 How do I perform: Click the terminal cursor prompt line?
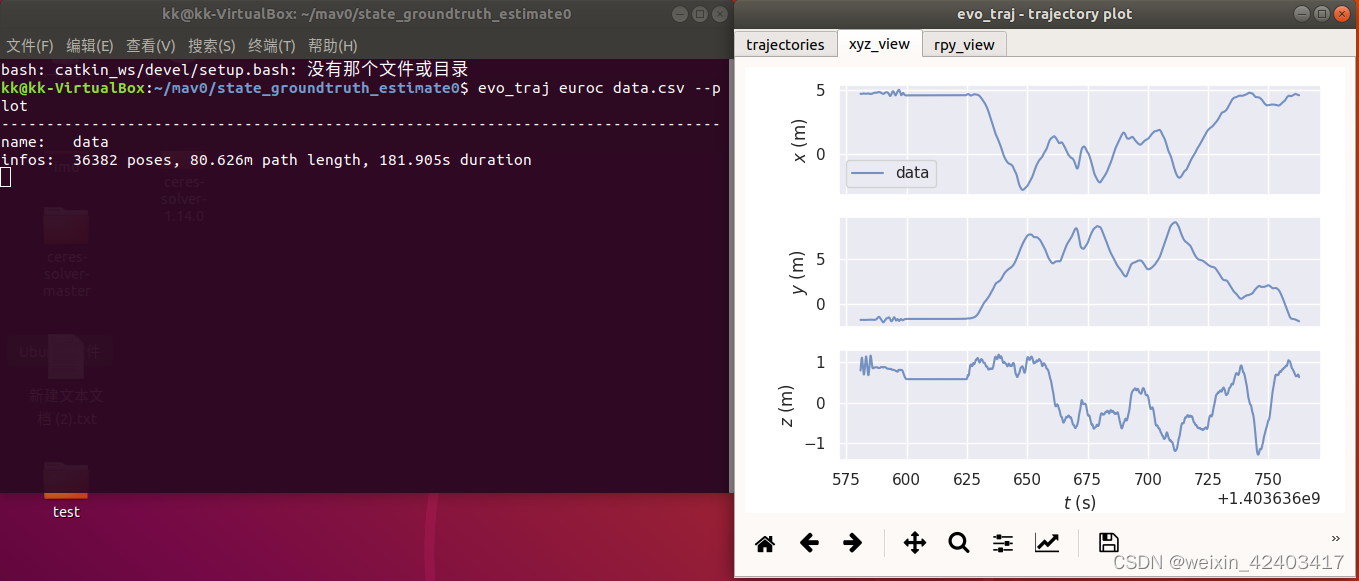[6, 177]
